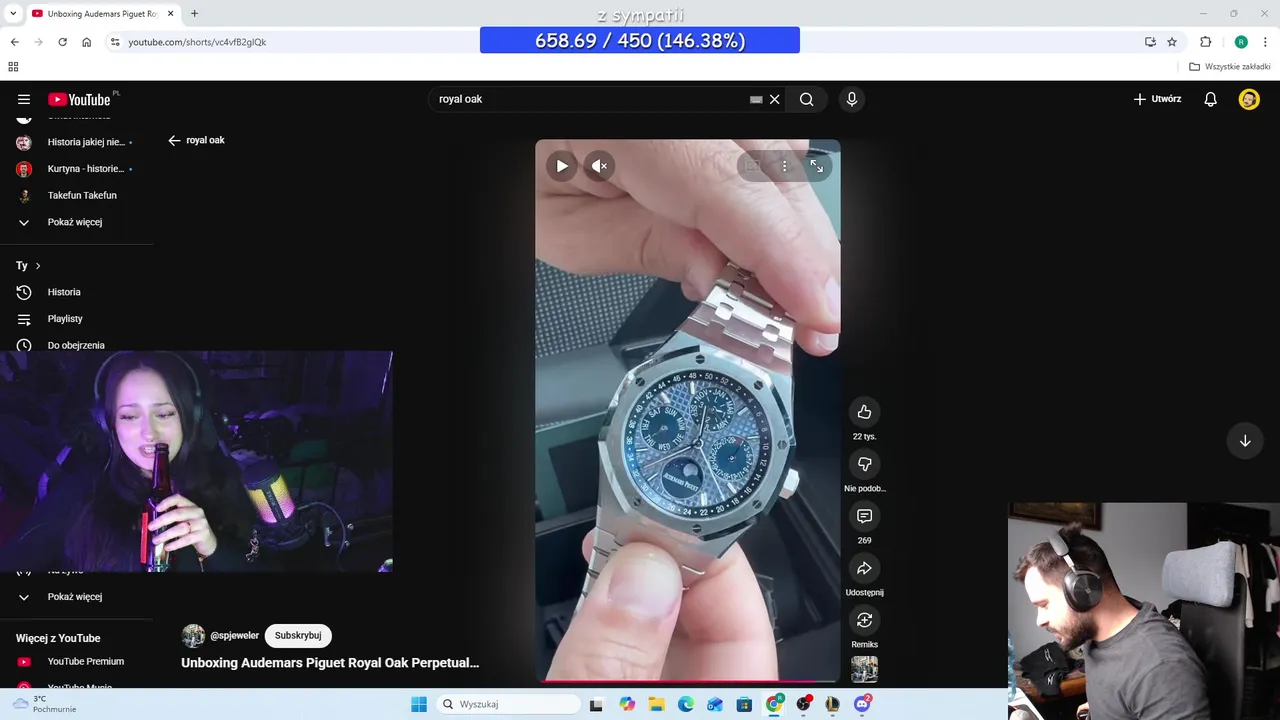
Task: Click the 'Unboxing Audemars Piguet Royal Oak Perpetual...' title
Action: point(330,662)
